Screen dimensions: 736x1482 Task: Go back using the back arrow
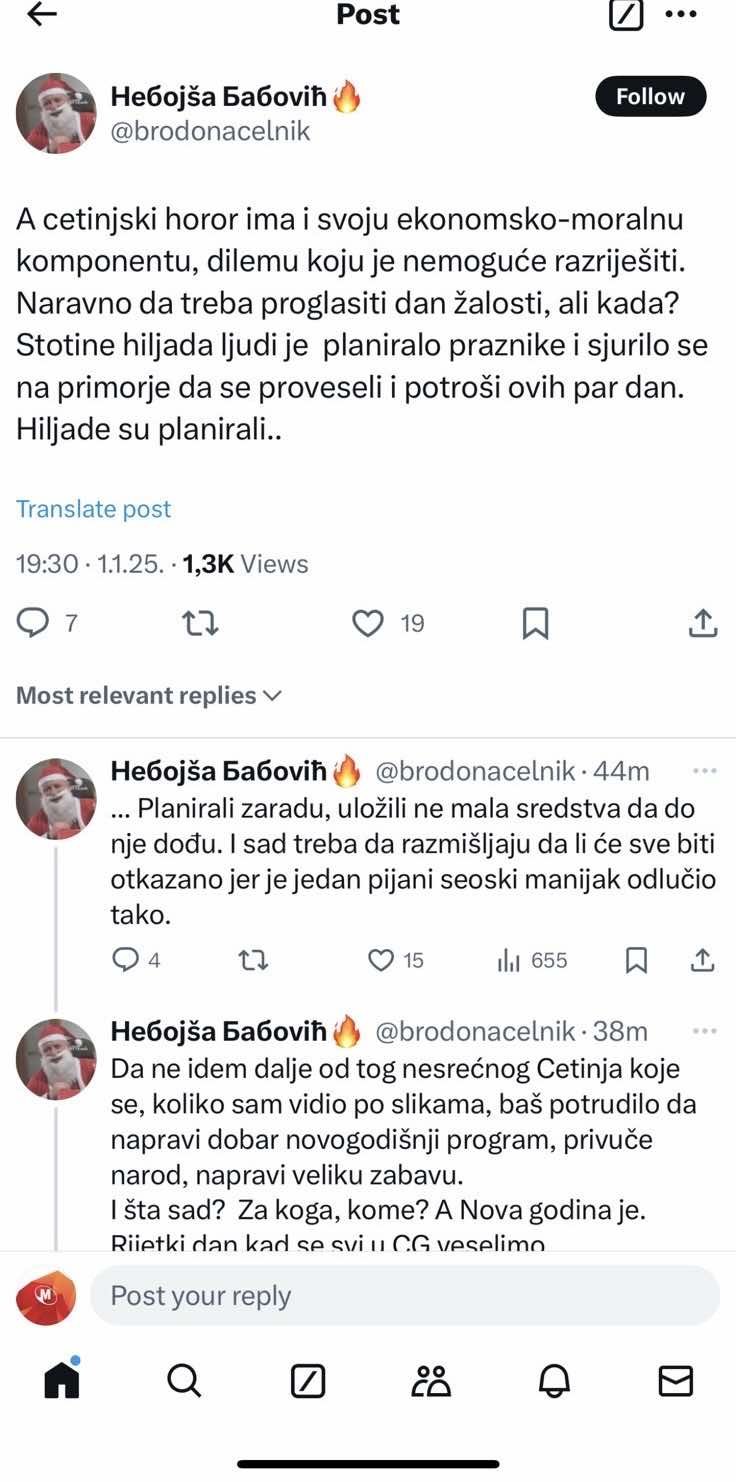point(39,14)
